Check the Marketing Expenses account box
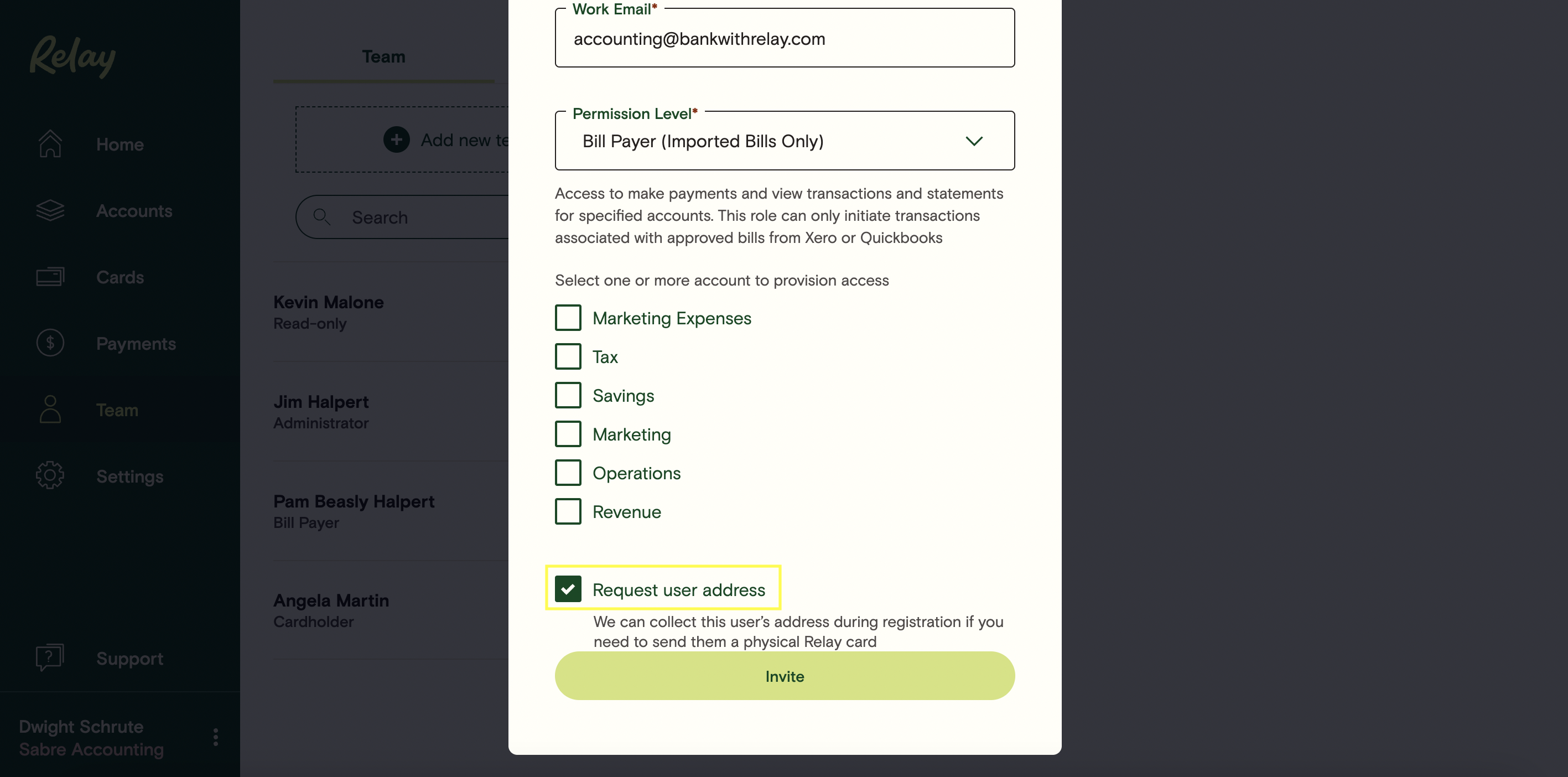 click(x=568, y=318)
